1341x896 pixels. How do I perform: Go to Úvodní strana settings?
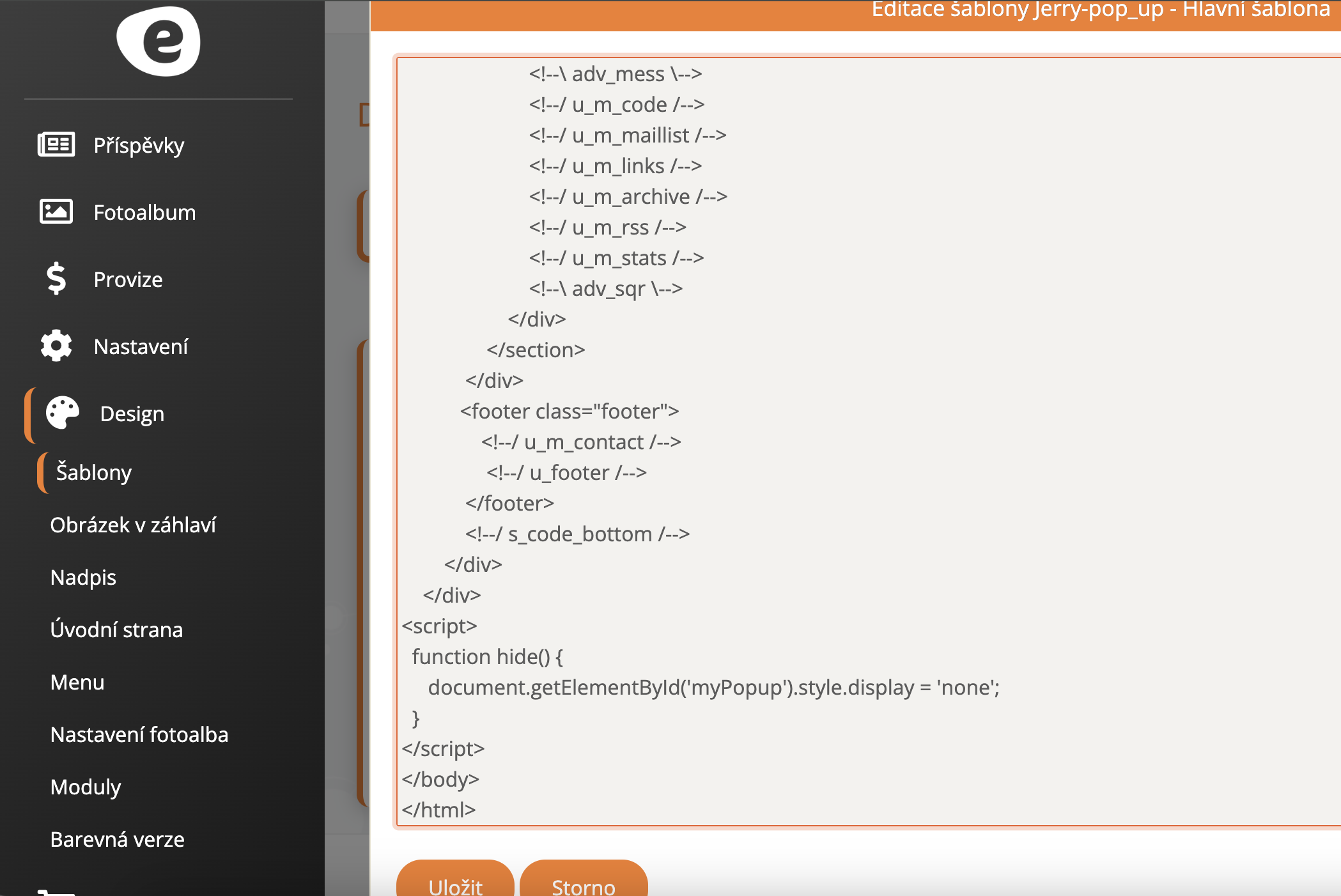116,630
